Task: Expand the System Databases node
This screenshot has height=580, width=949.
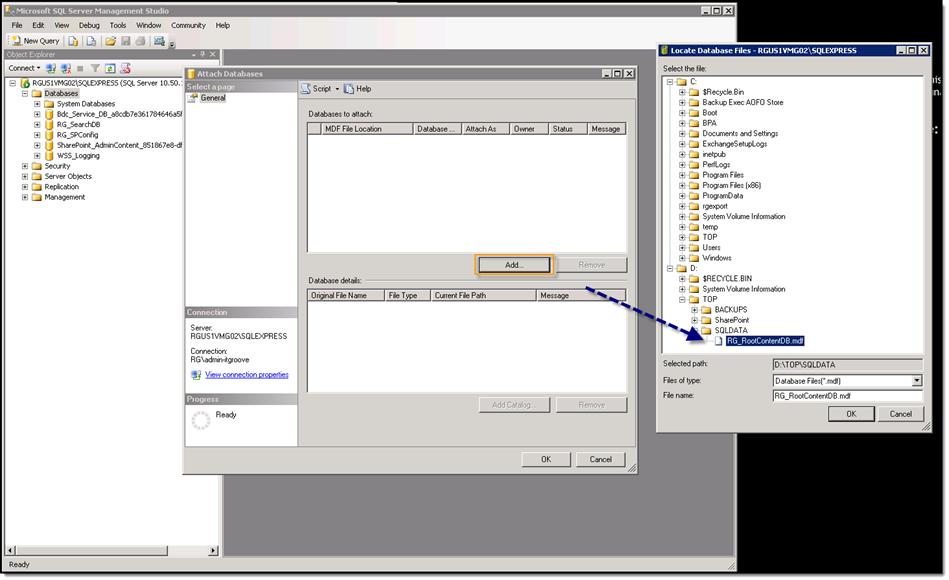Action: point(37,104)
